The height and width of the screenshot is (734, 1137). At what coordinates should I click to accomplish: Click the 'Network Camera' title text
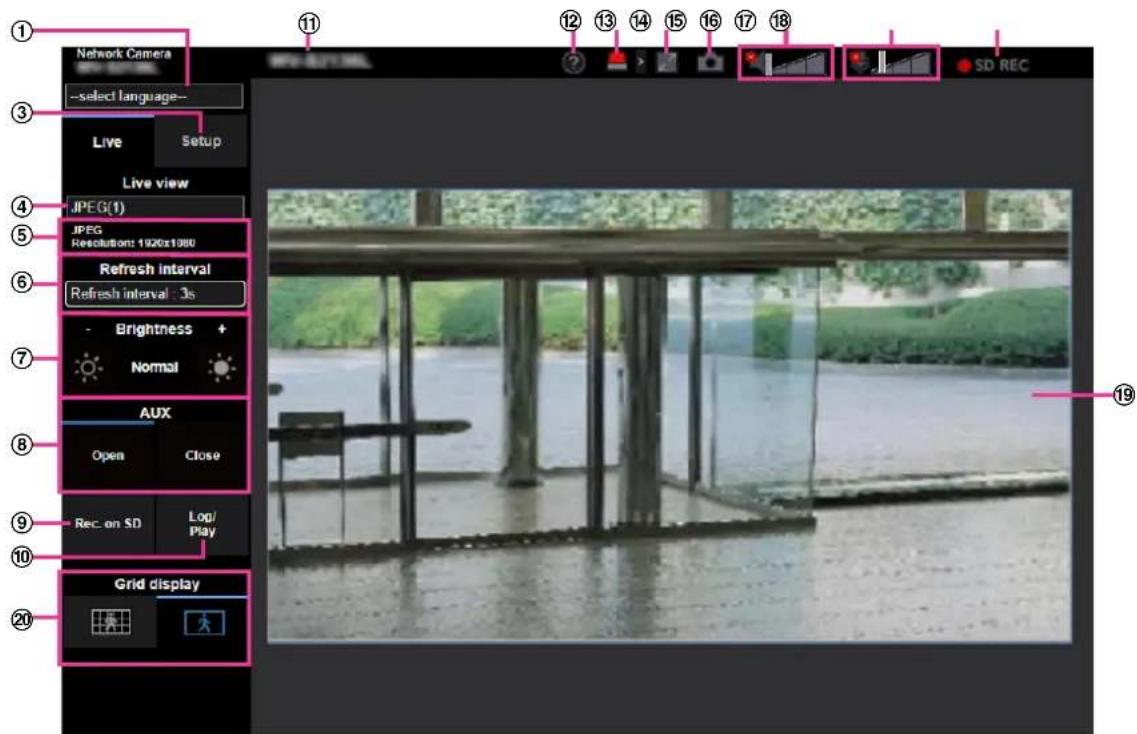coord(124,54)
